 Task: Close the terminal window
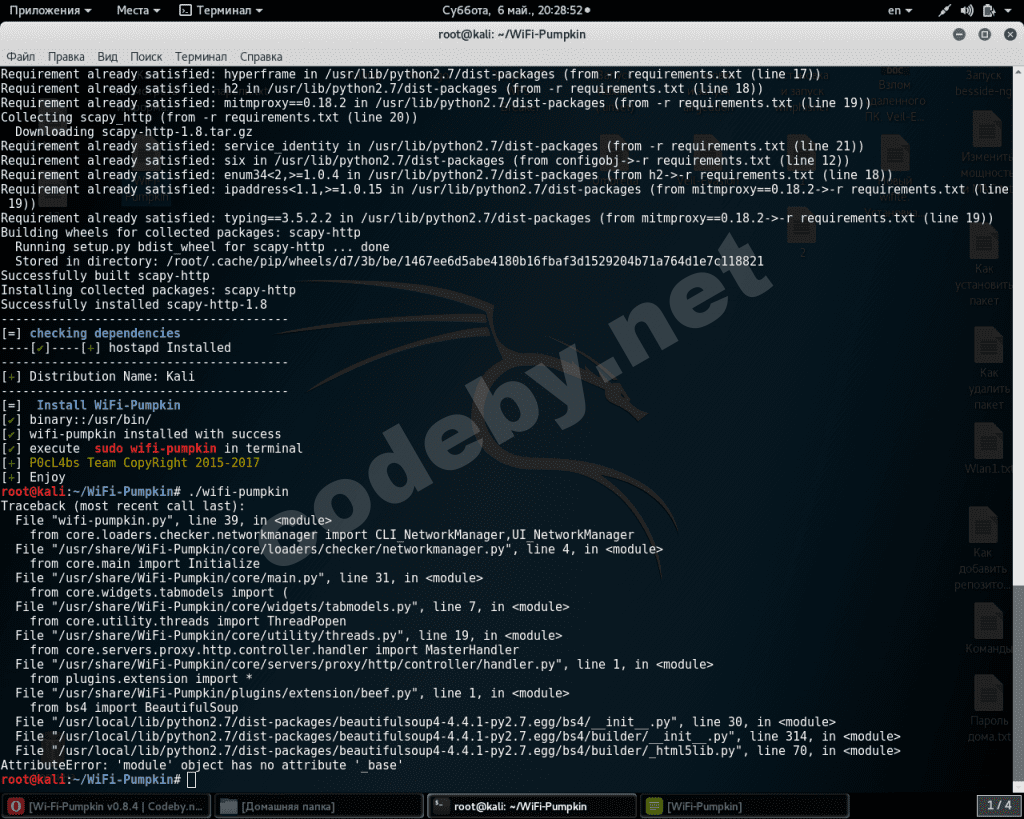pyautogui.click(x=1010, y=35)
